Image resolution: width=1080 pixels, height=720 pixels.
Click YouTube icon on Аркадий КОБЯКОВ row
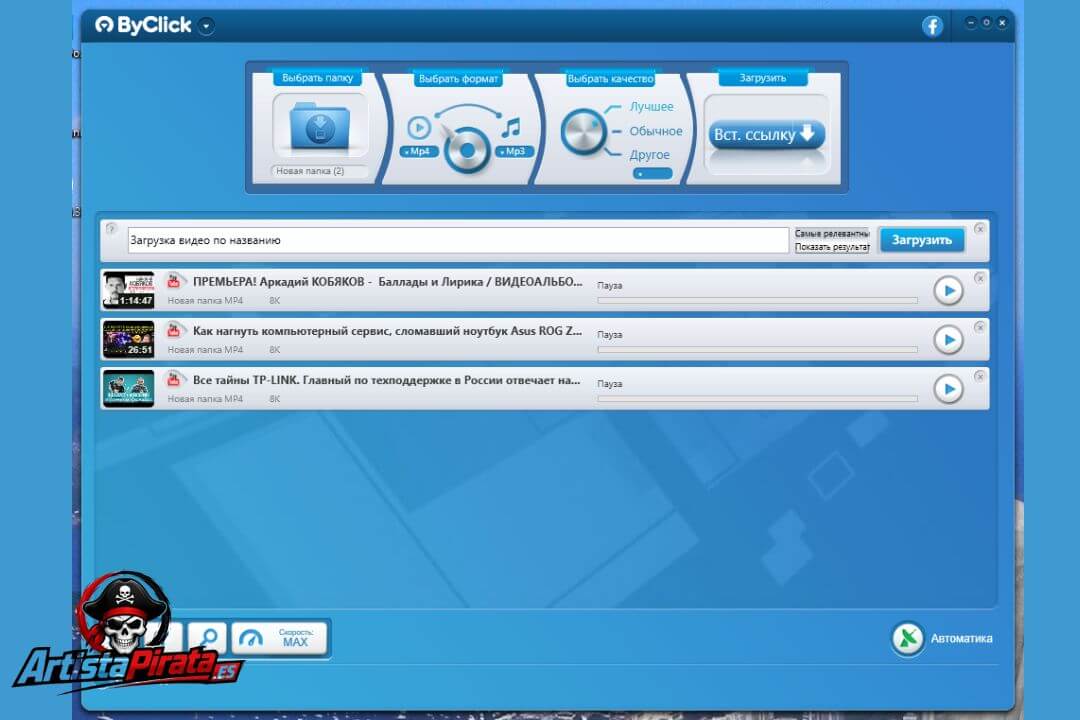[x=174, y=281]
